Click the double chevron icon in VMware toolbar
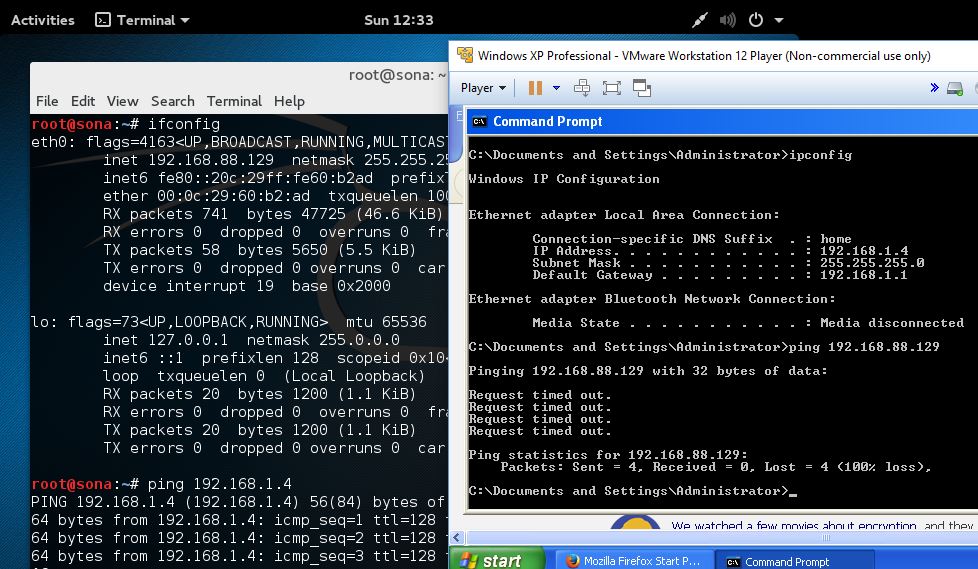Viewport: 978px width, 569px height. pyautogui.click(x=934, y=87)
